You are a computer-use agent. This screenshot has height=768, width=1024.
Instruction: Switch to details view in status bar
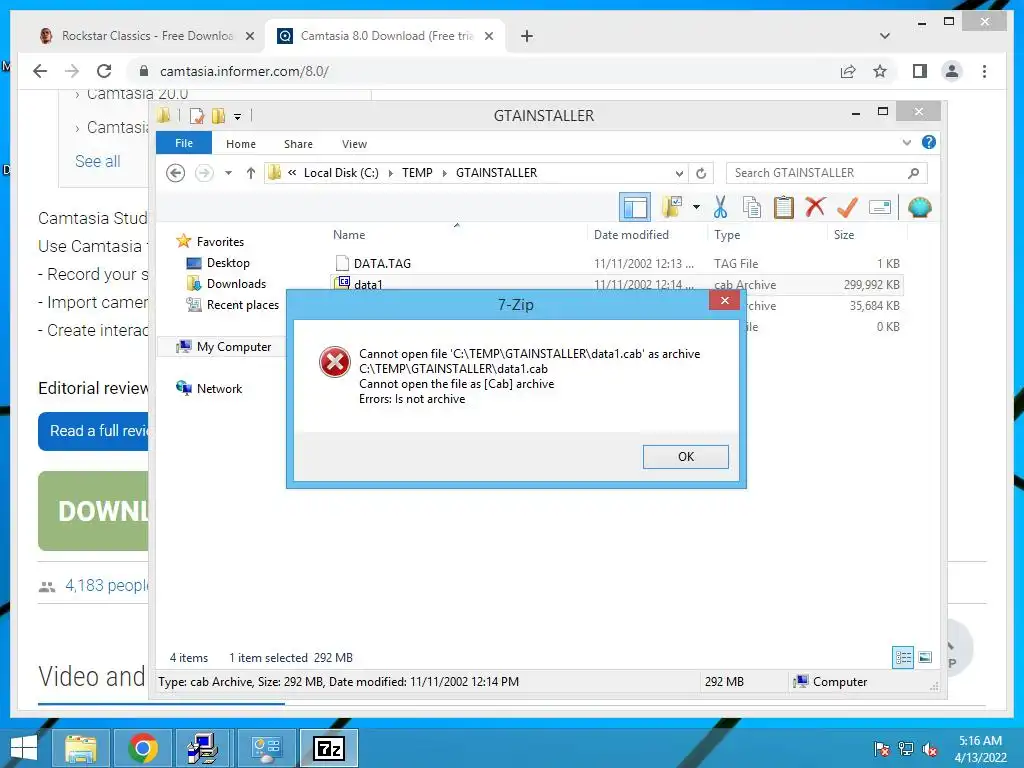(x=903, y=657)
